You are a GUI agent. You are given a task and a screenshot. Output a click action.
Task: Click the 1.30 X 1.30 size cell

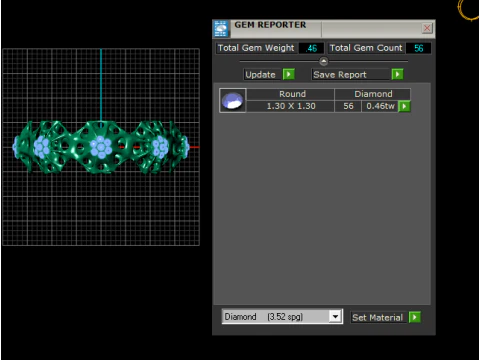tap(291, 106)
